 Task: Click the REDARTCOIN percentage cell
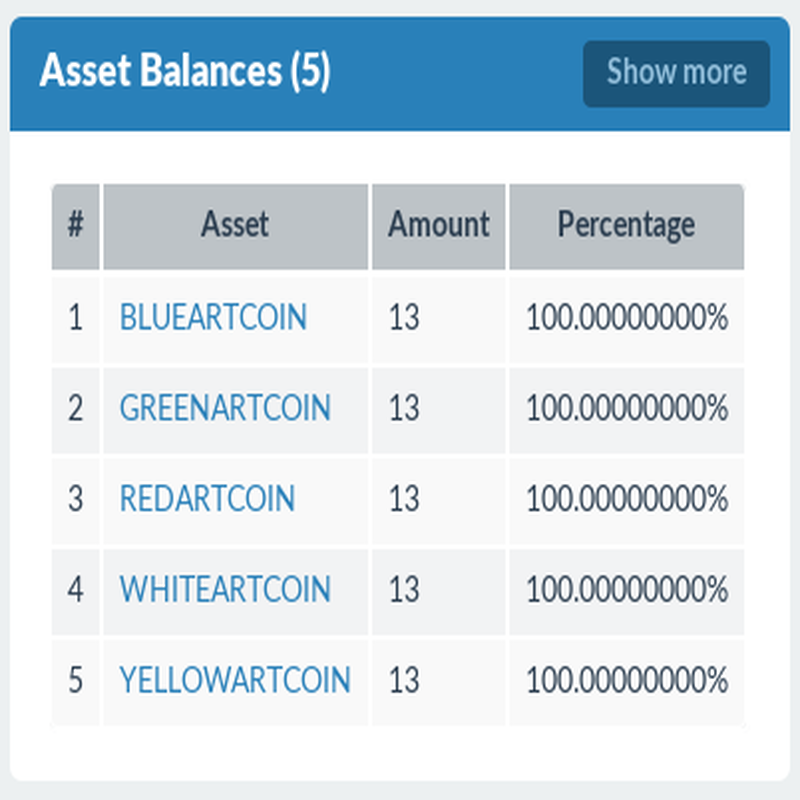click(627, 500)
